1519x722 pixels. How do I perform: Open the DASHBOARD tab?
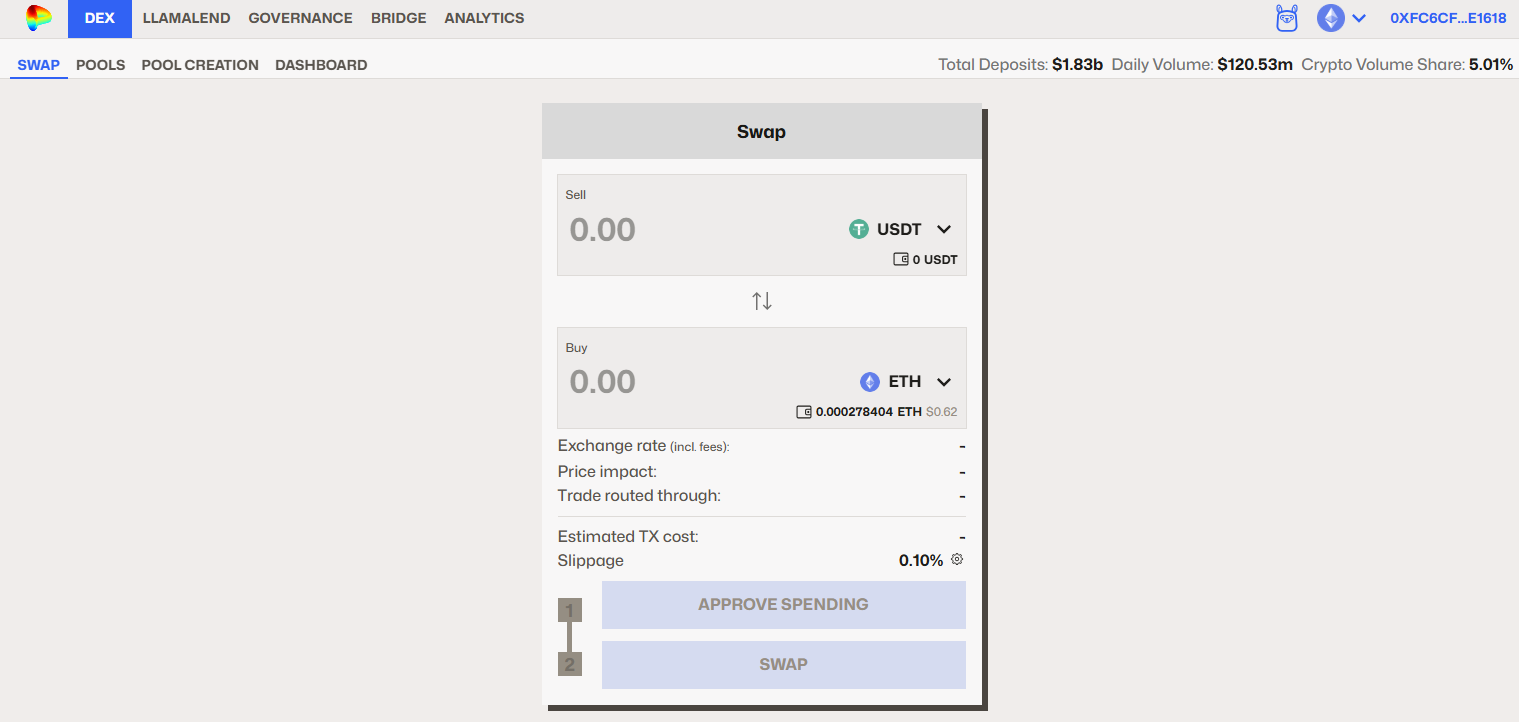point(321,65)
